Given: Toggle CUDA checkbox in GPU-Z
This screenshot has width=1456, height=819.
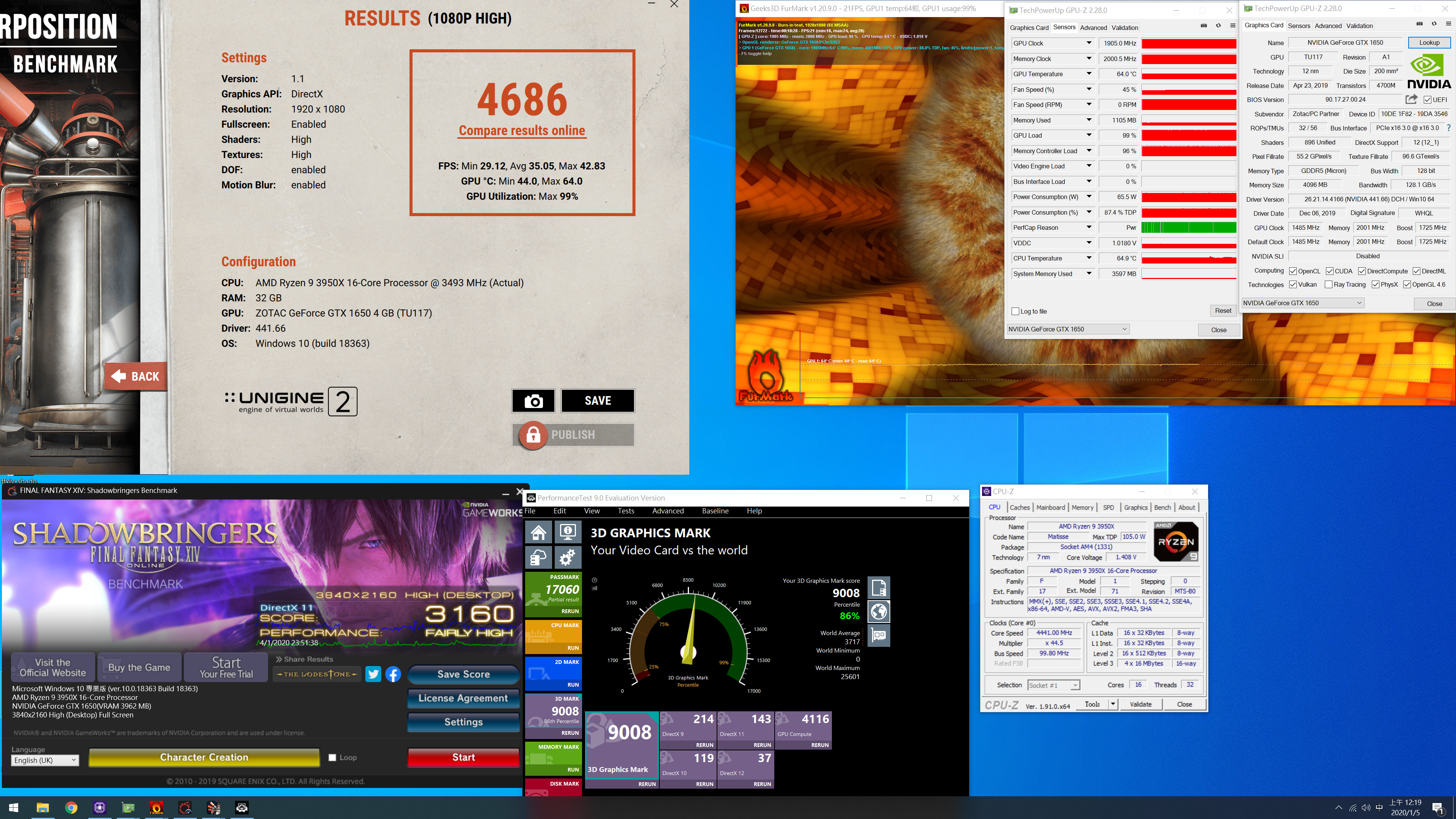Looking at the screenshot, I should tap(1329, 271).
